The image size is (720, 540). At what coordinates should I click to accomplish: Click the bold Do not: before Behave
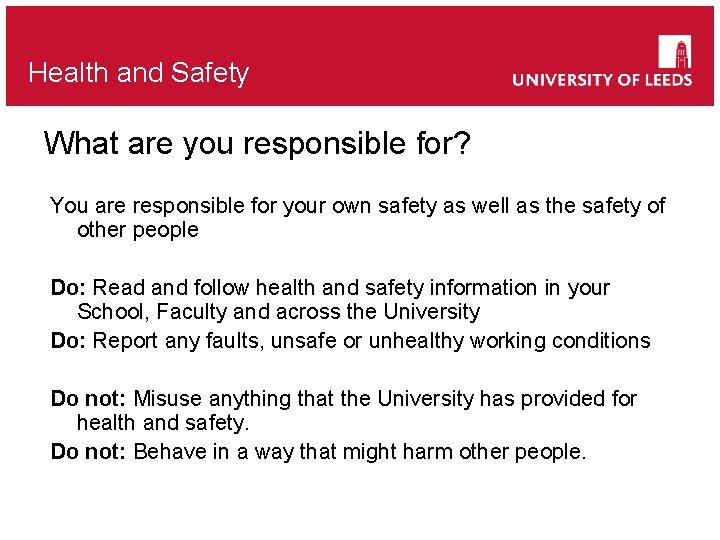coord(88,452)
